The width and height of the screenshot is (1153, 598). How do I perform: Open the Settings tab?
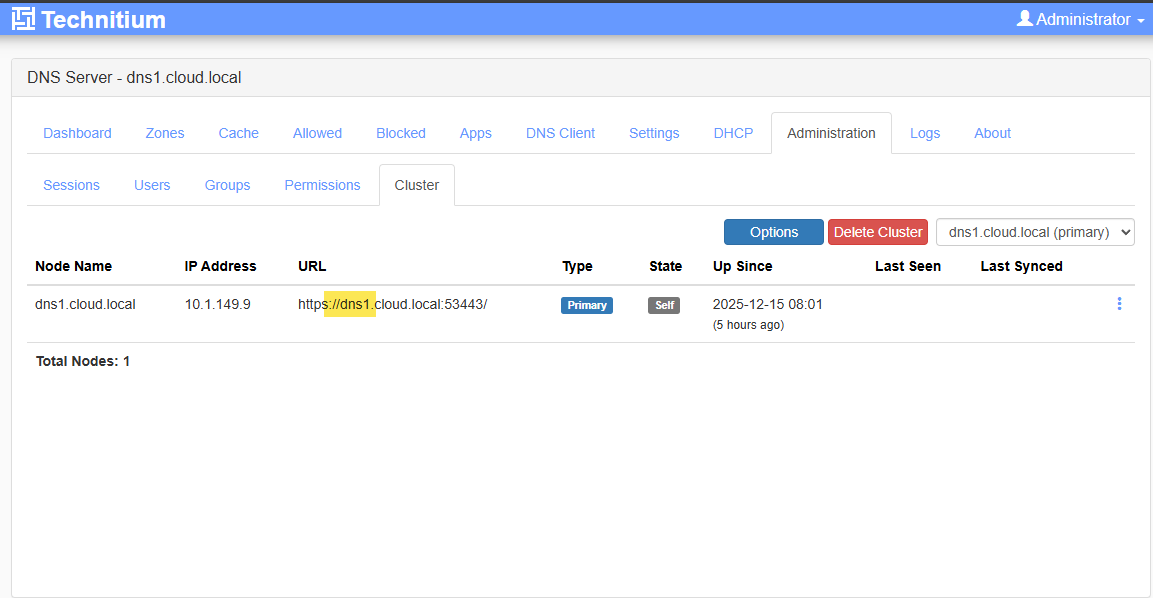point(654,132)
